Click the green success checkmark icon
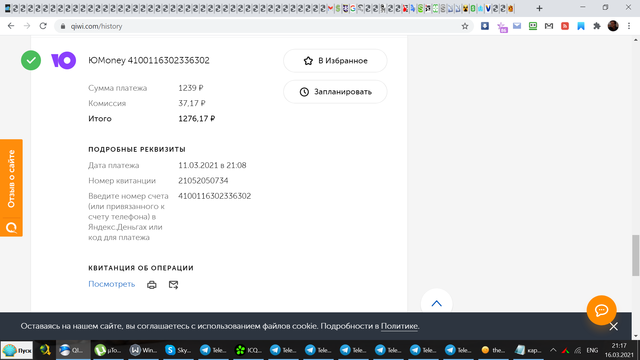Screen dimensions: 640x360 (x=31, y=60)
